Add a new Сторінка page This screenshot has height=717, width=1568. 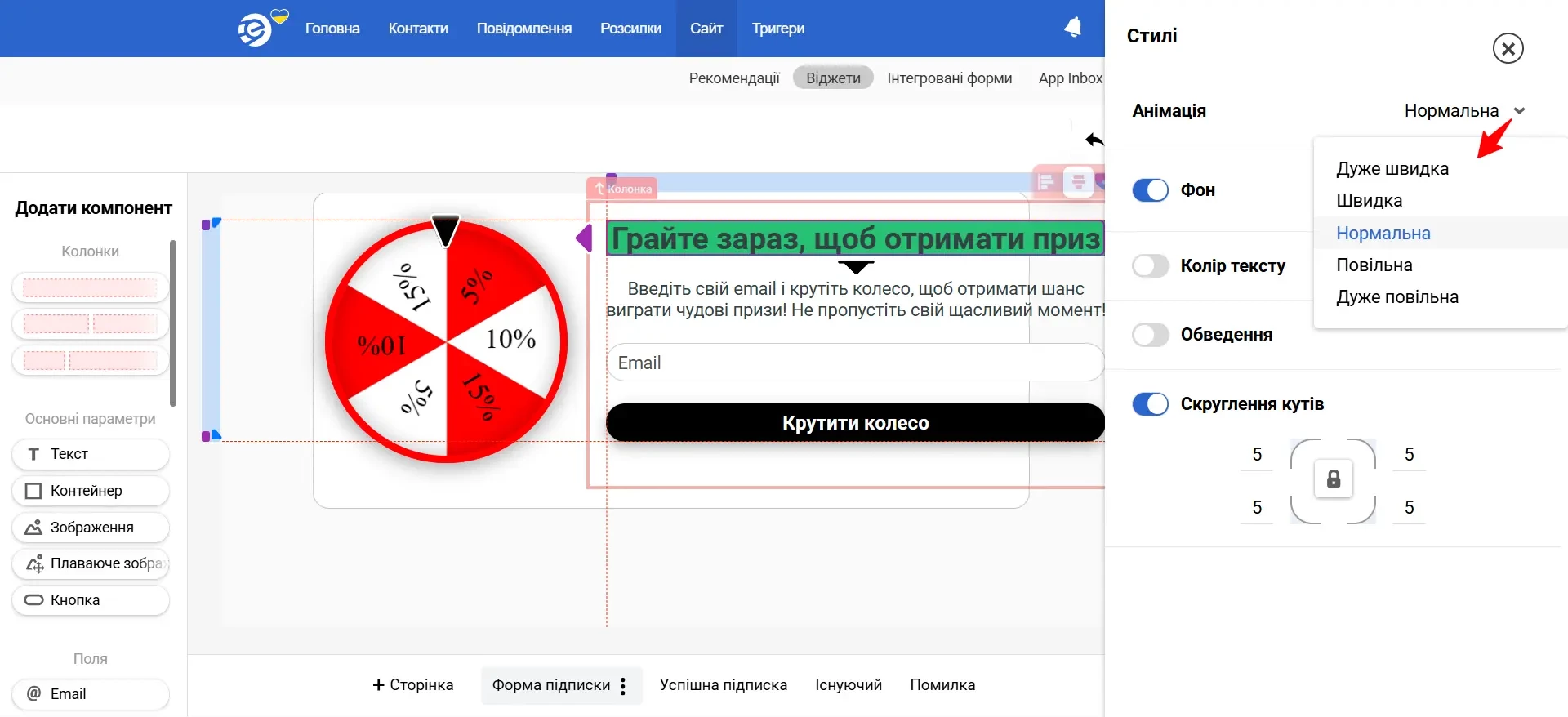pos(413,685)
